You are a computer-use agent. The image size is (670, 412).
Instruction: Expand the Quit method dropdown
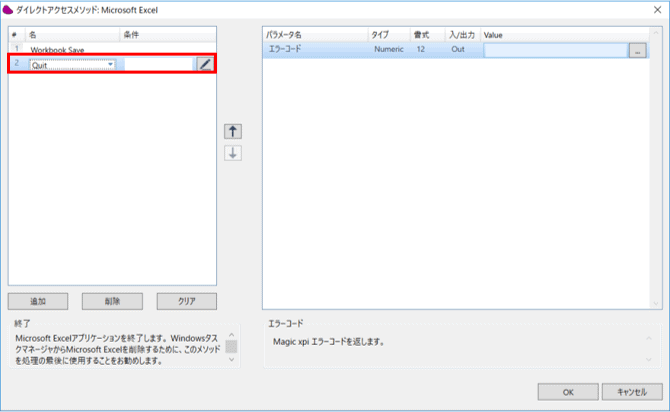(x=110, y=65)
